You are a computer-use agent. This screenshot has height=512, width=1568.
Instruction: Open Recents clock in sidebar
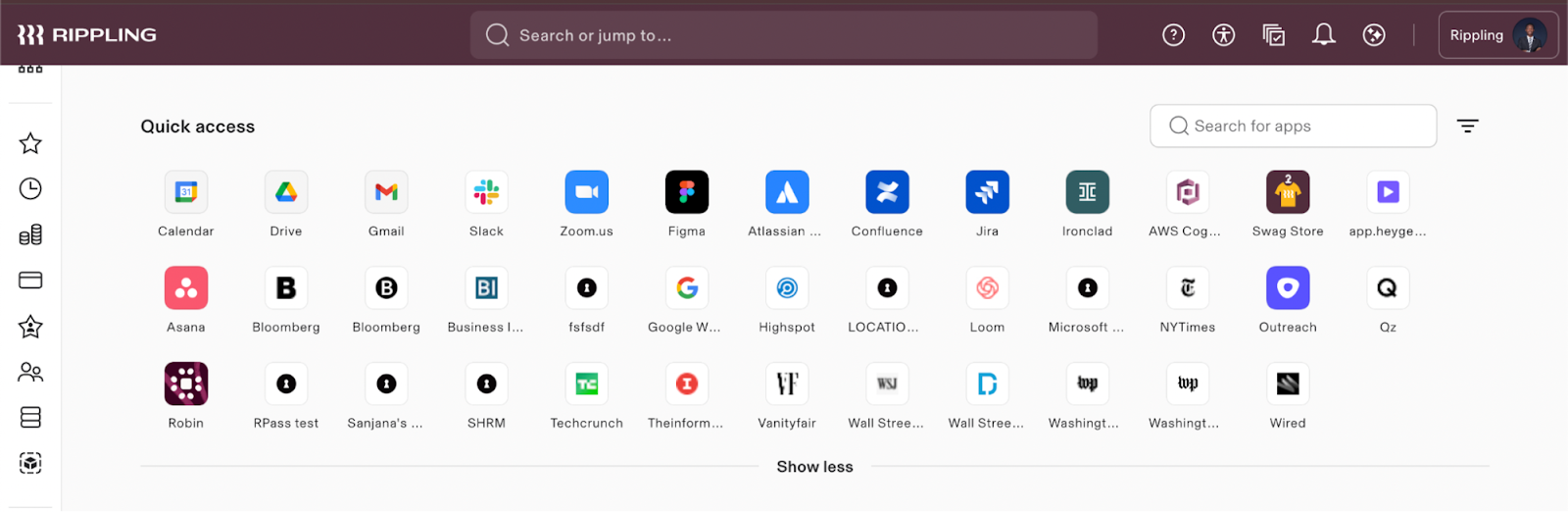point(30,189)
